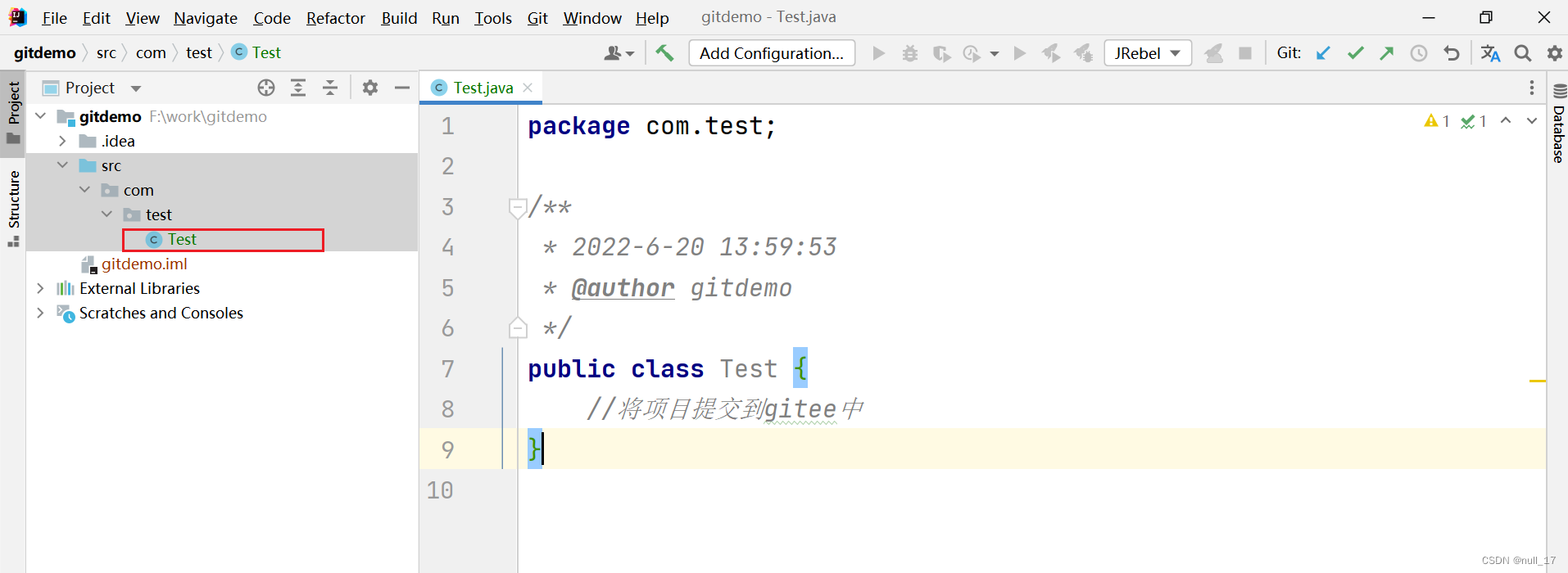This screenshot has height=573, width=1568.
Task: Click the yellow warning stripe mark on the scrollbar
Action: [1538, 381]
